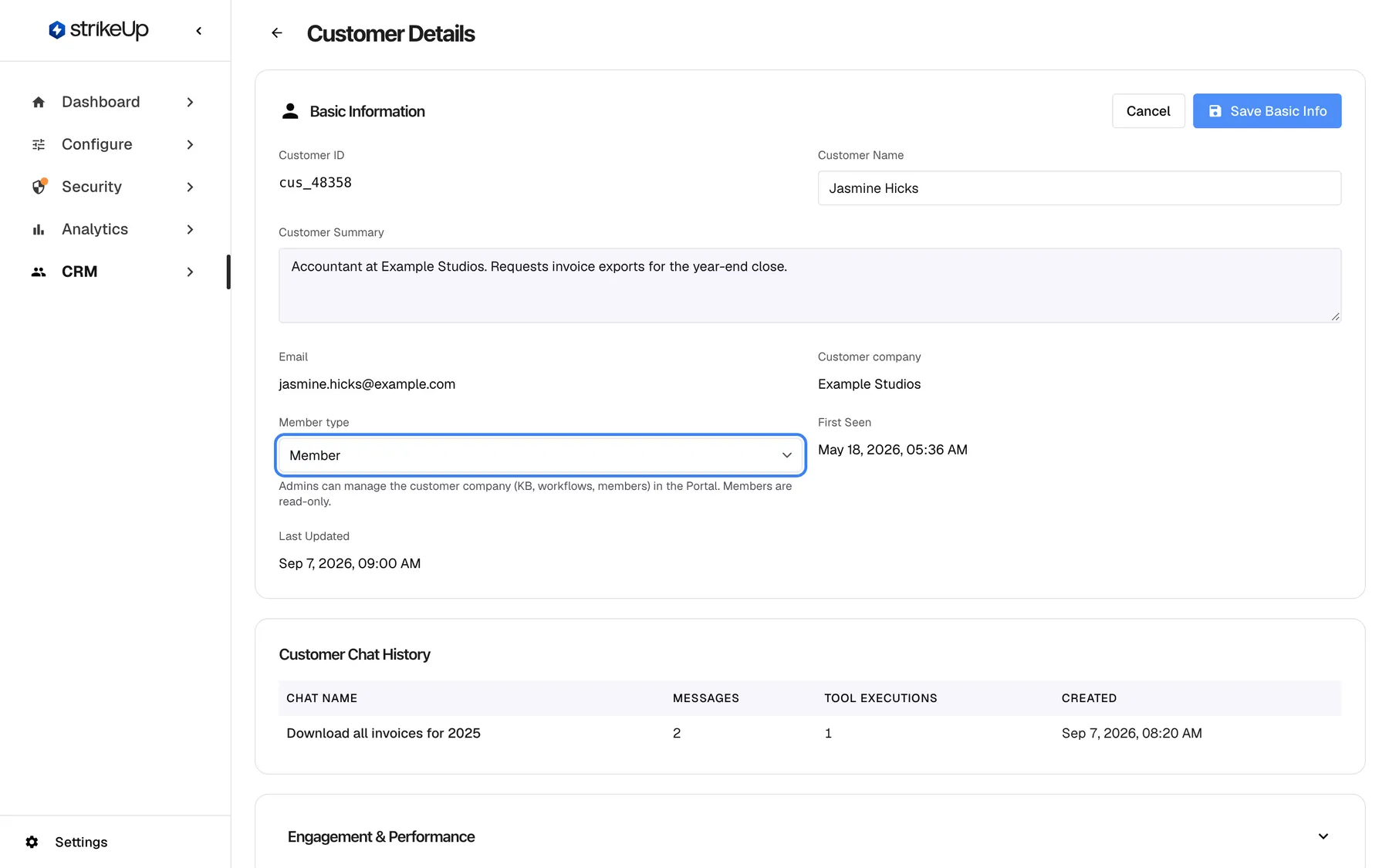Click the First Seen date value
The height and width of the screenshot is (868, 1389).
tap(893, 450)
